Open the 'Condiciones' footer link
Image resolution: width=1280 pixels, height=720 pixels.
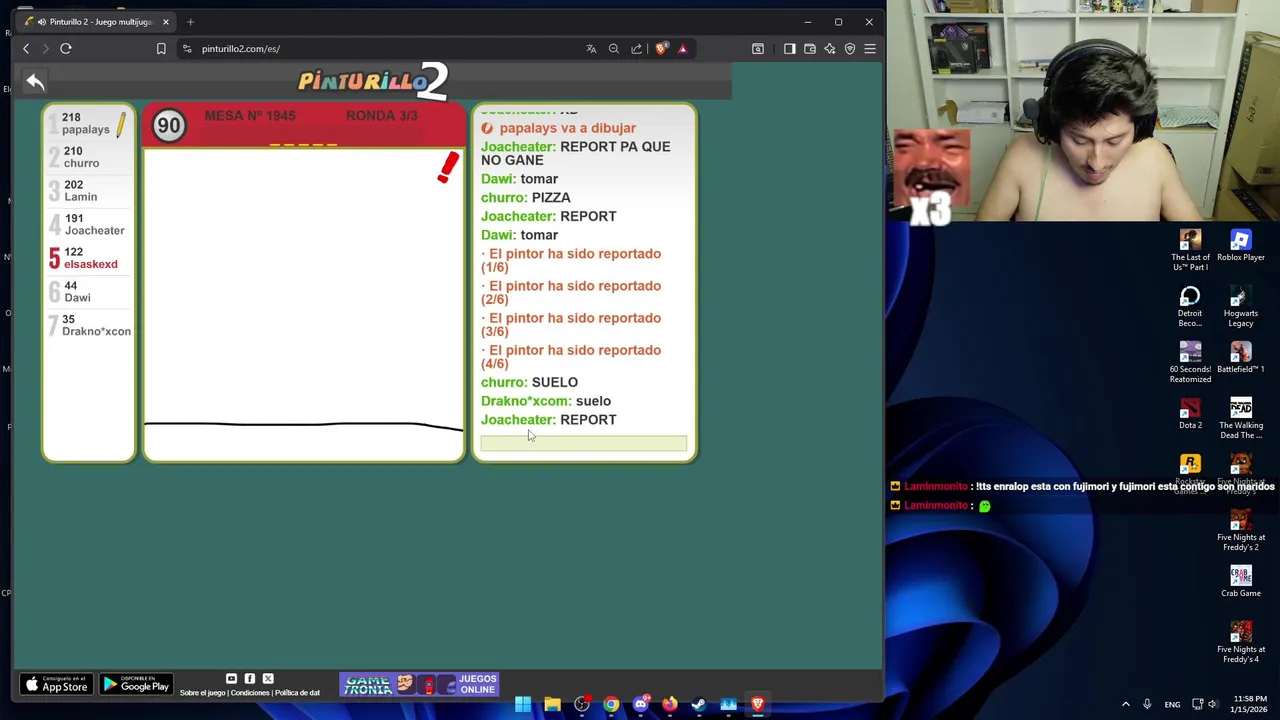pyautogui.click(x=250, y=693)
